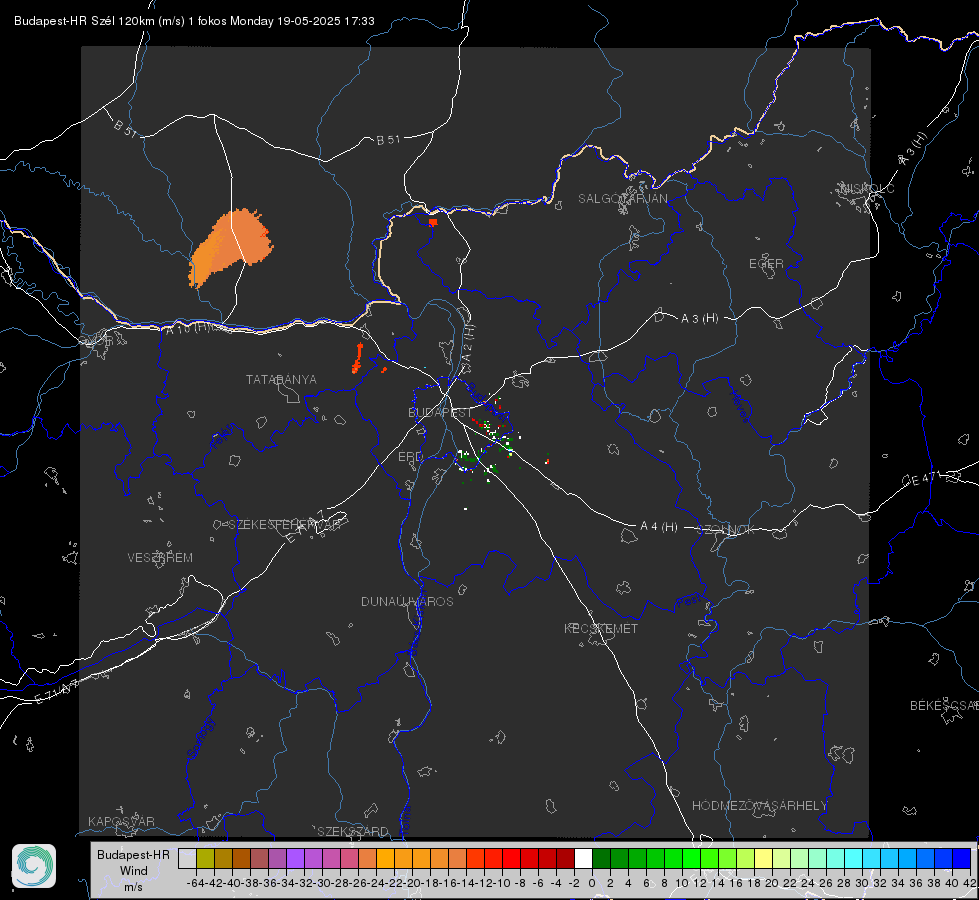Select the SALGÓTARJÁN city label

coord(622,199)
